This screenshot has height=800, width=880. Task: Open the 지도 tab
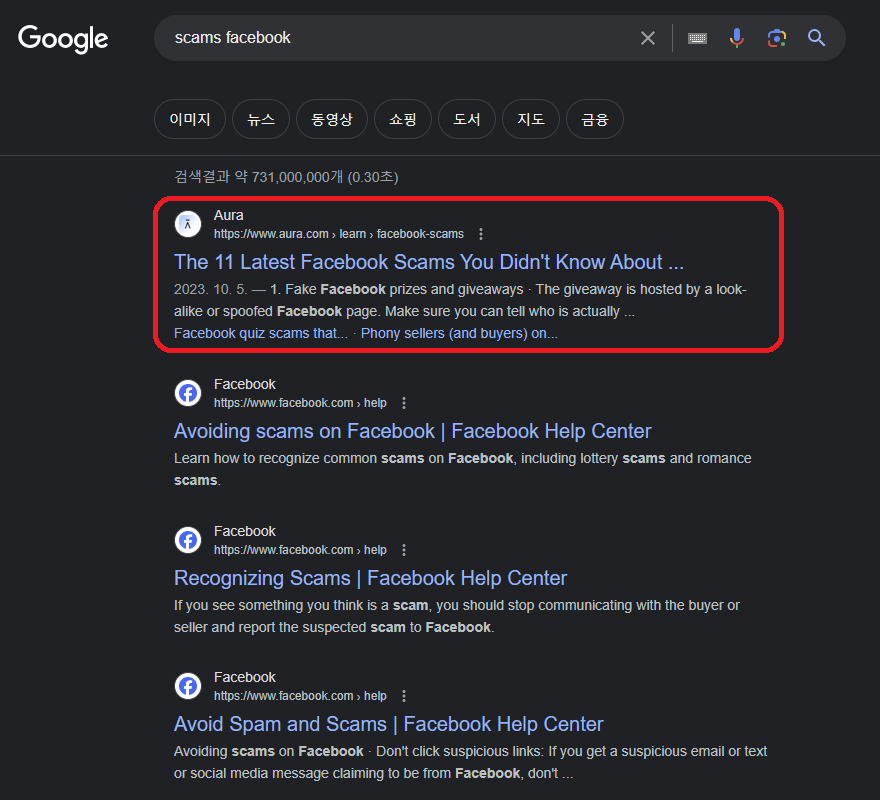(x=530, y=118)
